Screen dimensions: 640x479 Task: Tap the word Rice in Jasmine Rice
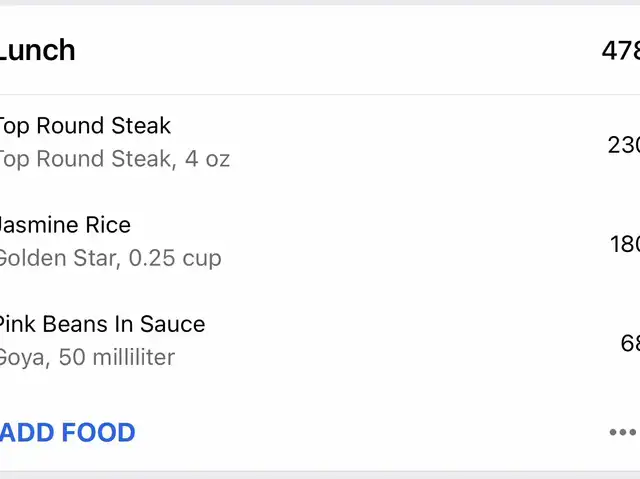tap(109, 225)
